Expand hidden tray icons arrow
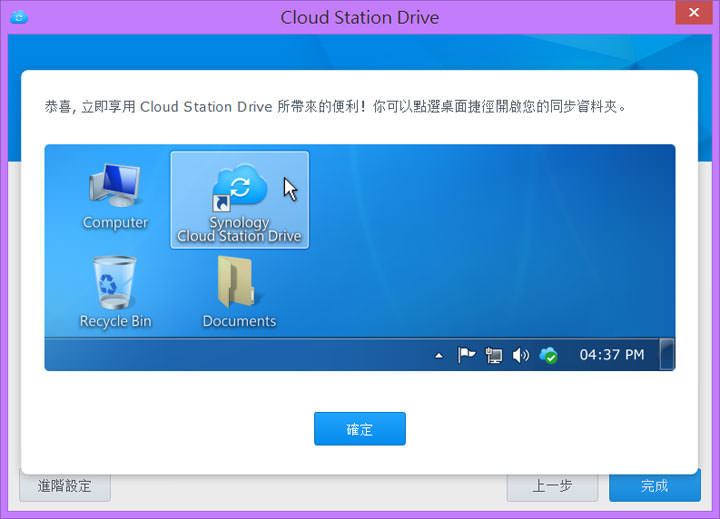 point(438,355)
